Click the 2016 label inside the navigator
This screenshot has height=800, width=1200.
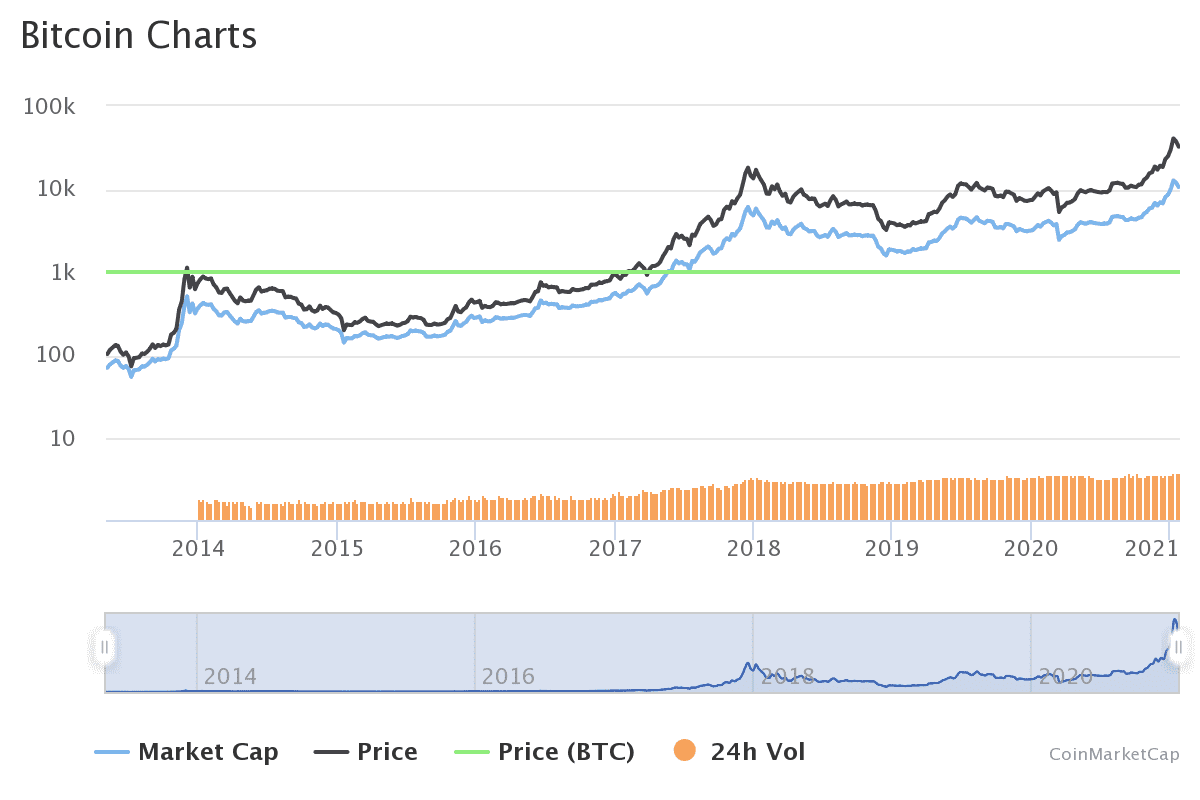(508, 677)
